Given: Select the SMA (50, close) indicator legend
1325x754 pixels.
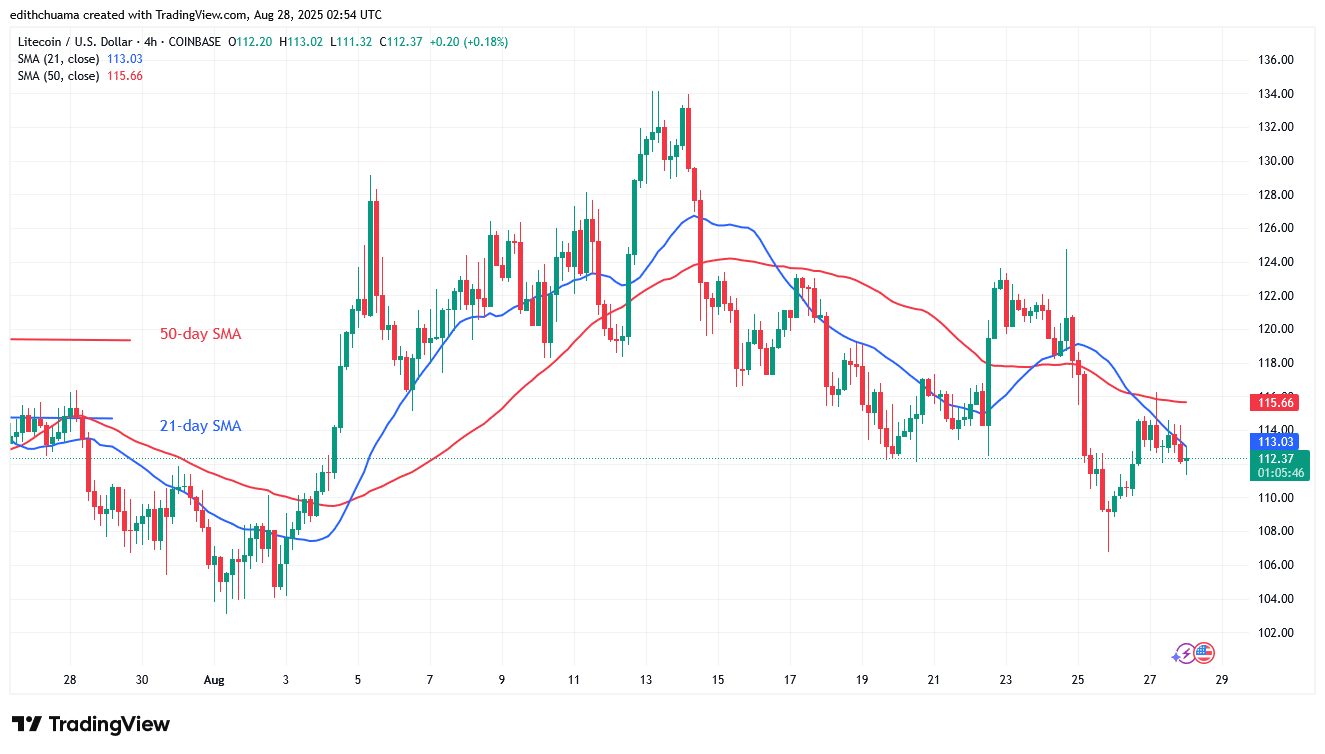Looking at the screenshot, I should coord(80,76).
